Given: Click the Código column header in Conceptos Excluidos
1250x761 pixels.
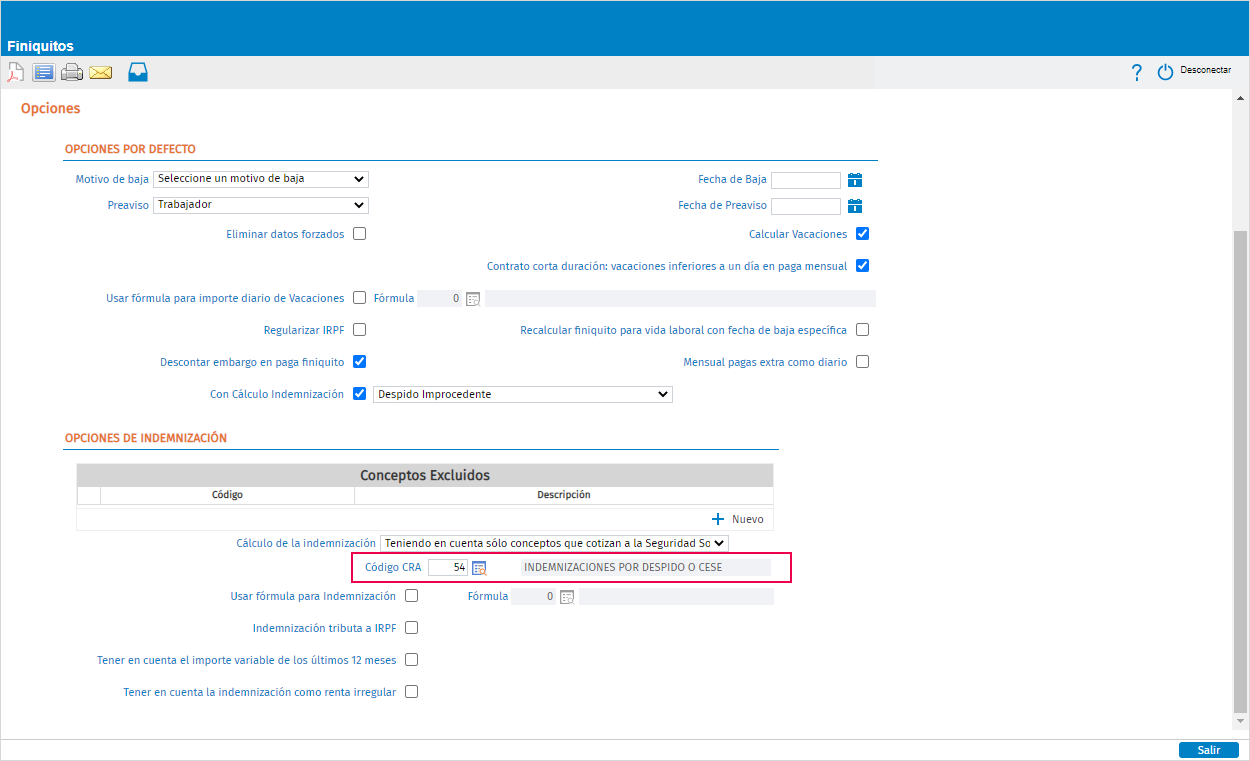Looking at the screenshot, I should (x=227, y=495).
